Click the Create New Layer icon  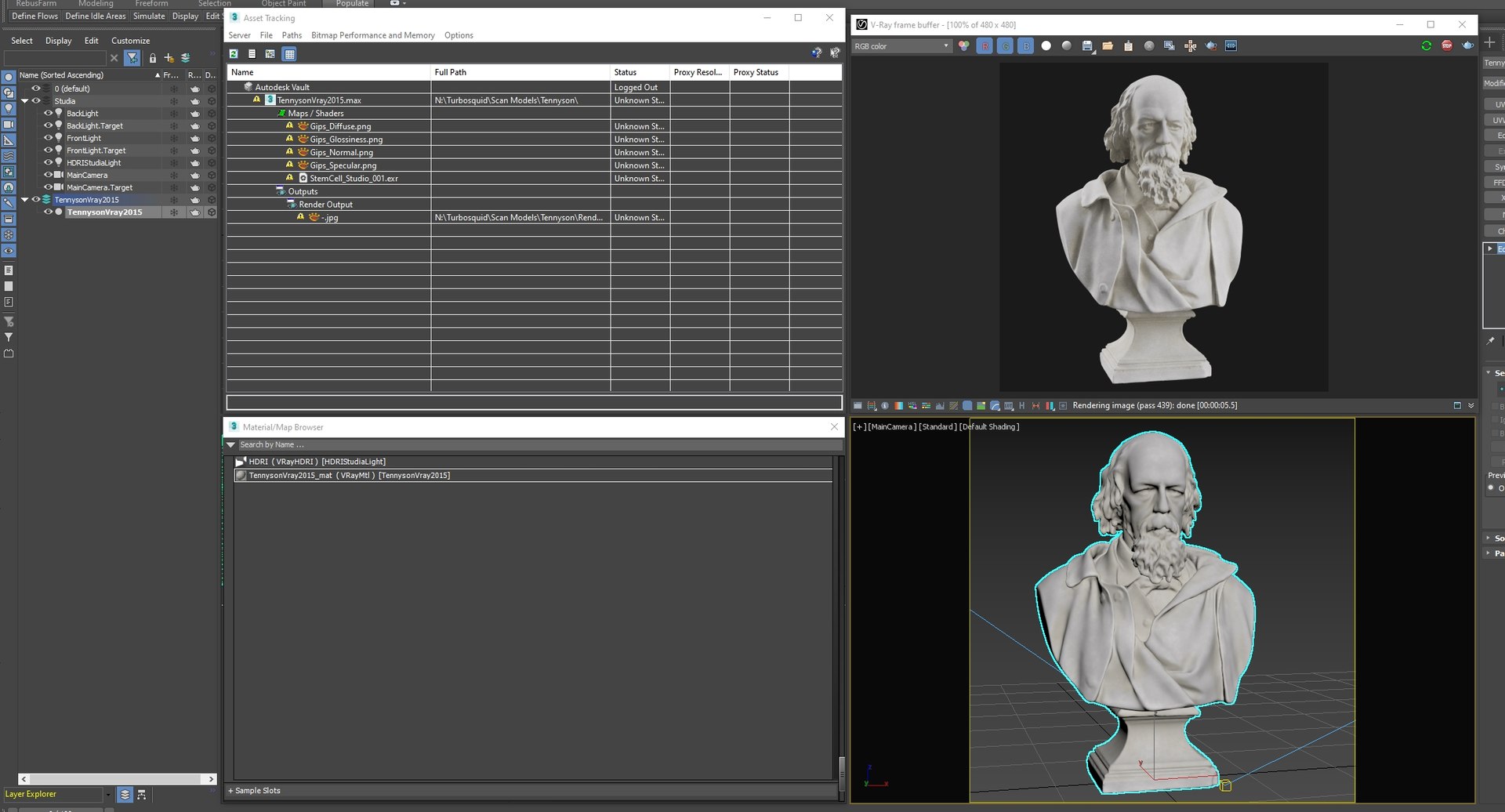point(169,58)
